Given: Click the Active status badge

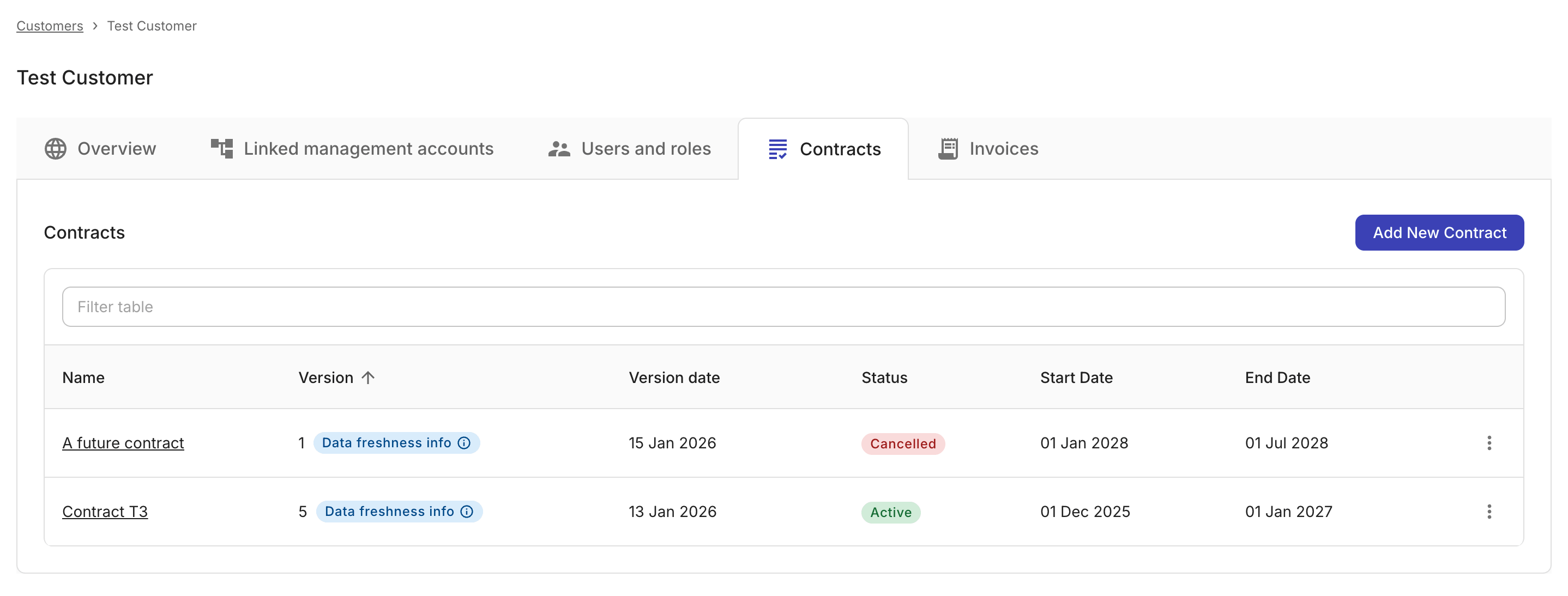Looking at the screenshot, I should pos(890,513).
